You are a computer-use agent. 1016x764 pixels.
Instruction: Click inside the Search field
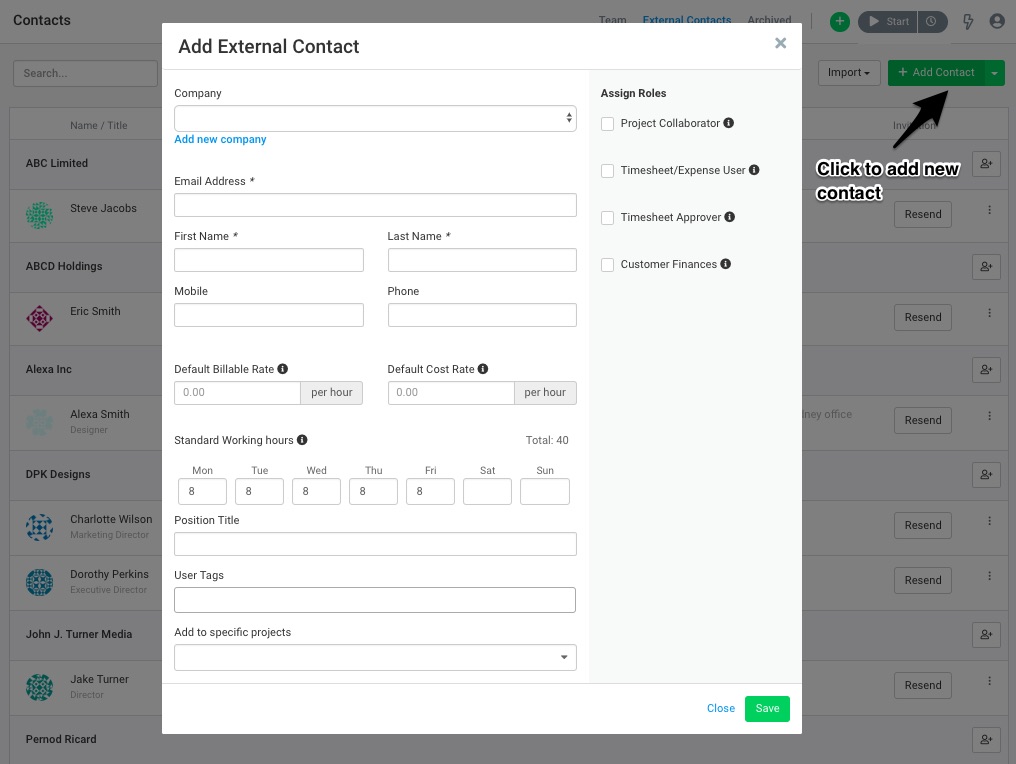85,73
